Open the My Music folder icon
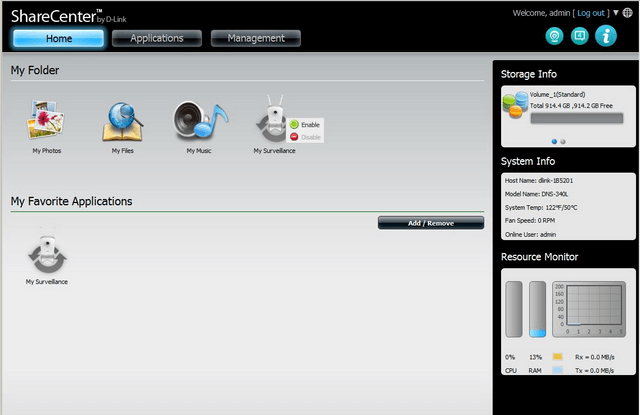This screenshot has width=640, height=415. coord(200,120)
